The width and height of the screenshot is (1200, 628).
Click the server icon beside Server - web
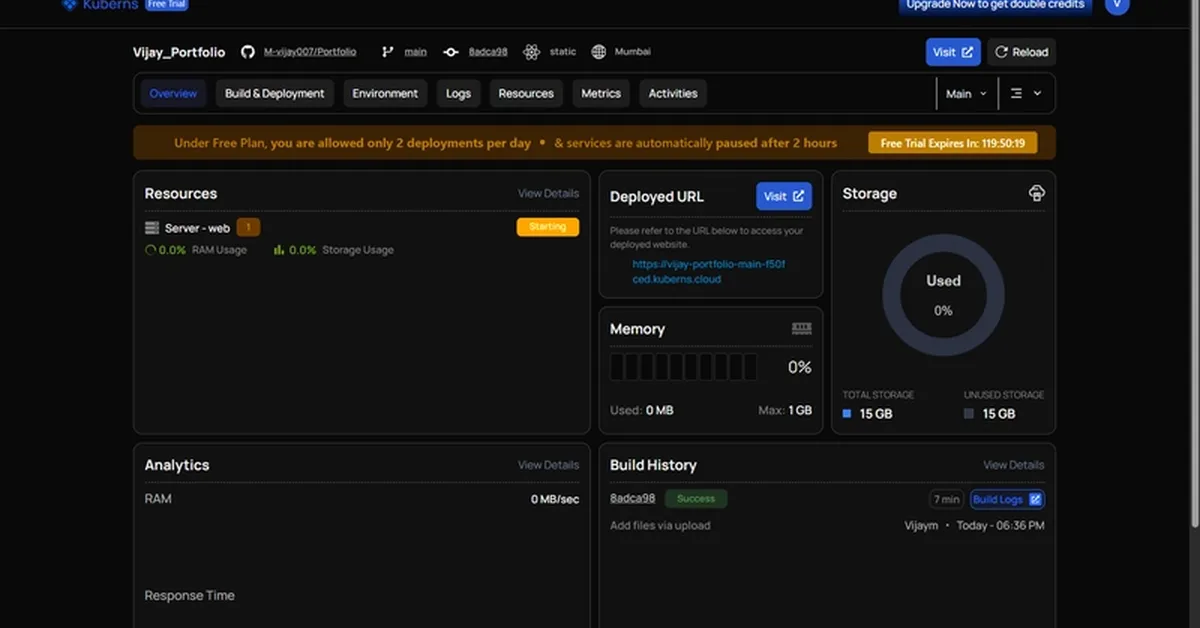click(152, 228)
